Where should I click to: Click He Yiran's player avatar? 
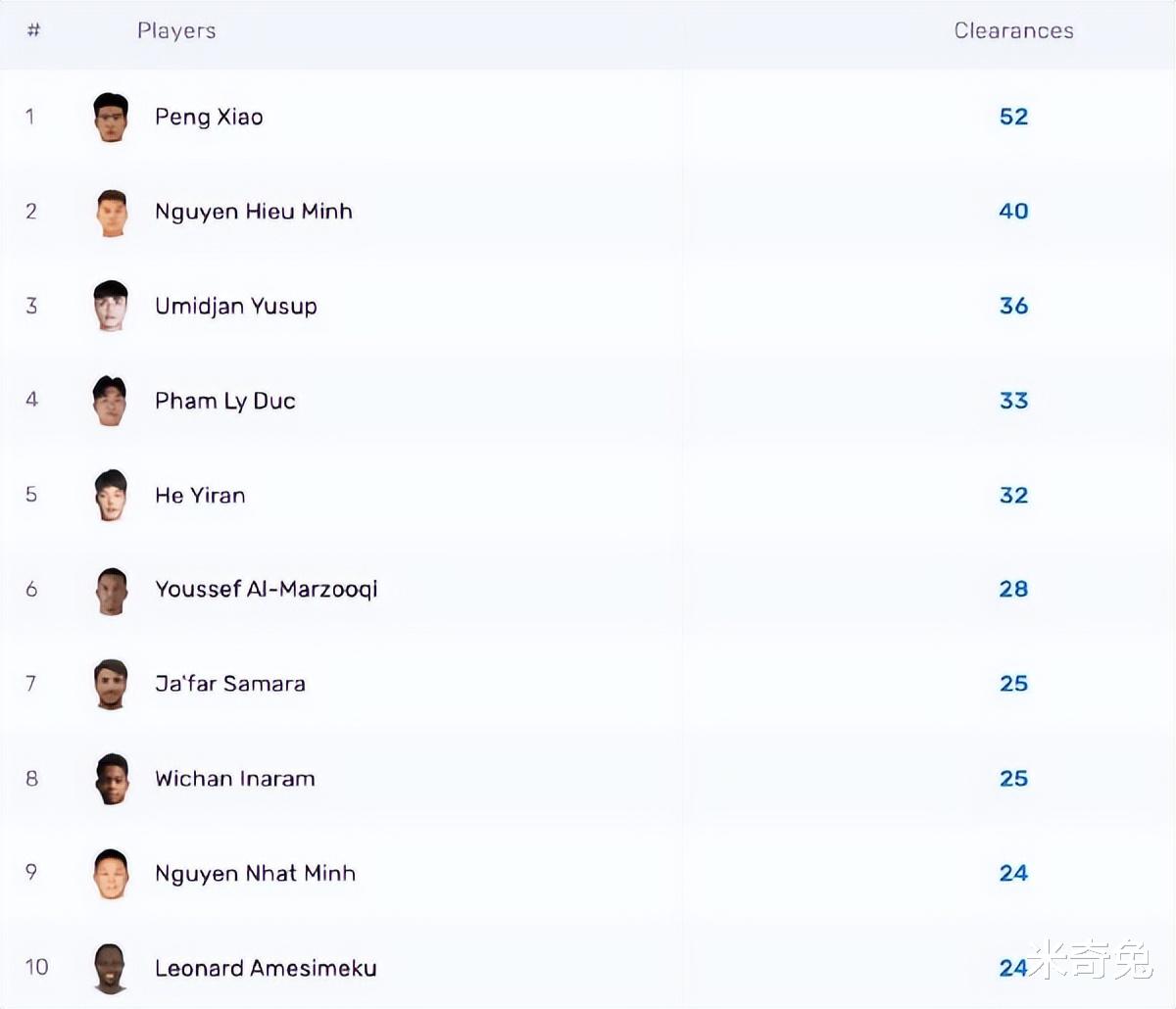(111, 496)
